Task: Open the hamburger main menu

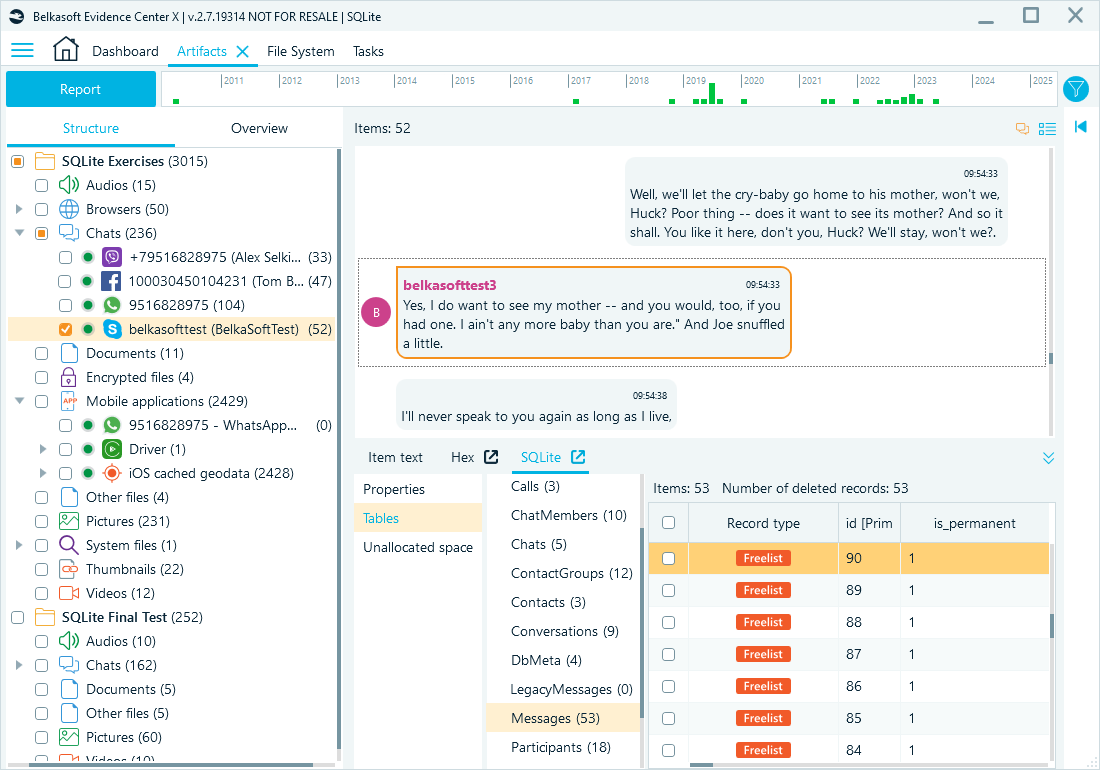Action: (x=22, y=50)
